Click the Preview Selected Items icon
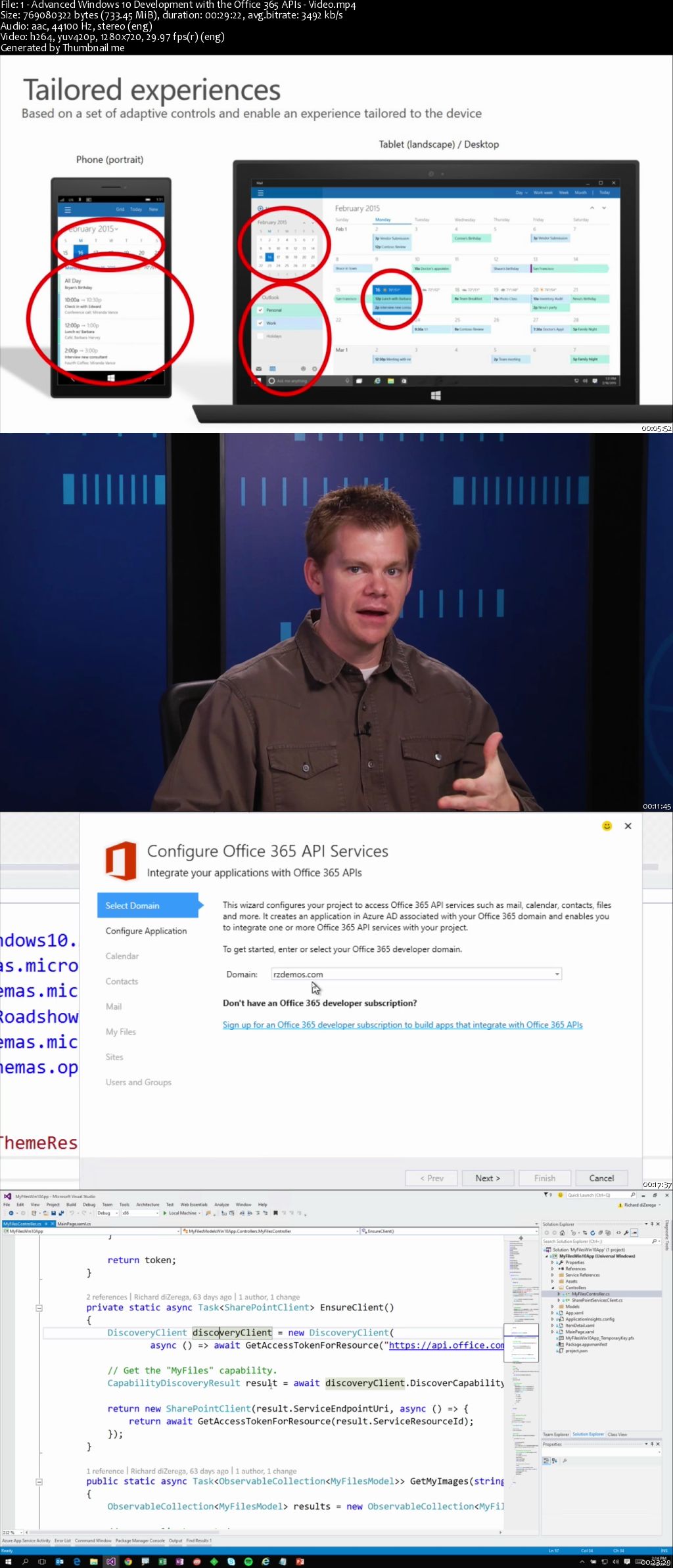 (634, 1233)
